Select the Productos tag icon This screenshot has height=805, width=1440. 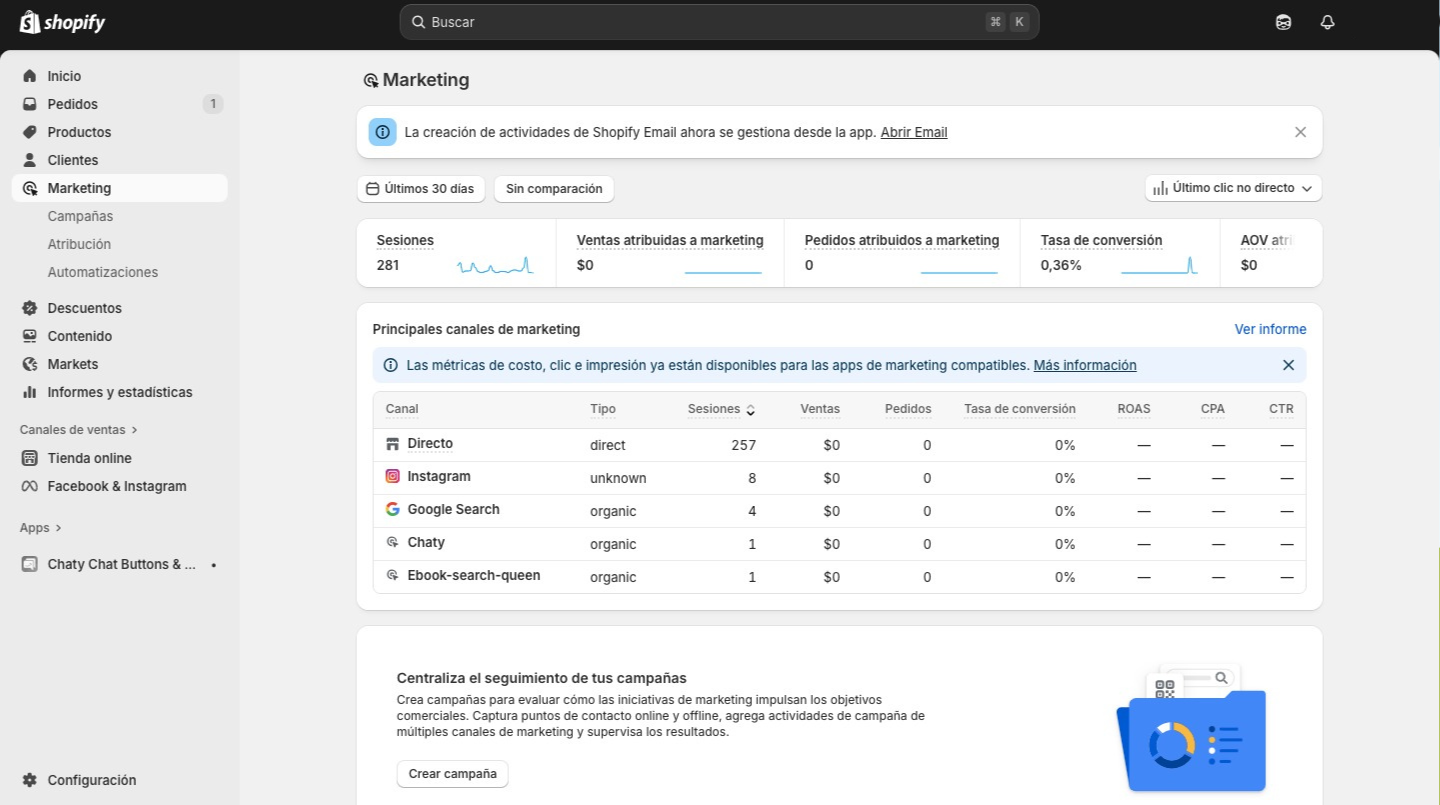29,132
